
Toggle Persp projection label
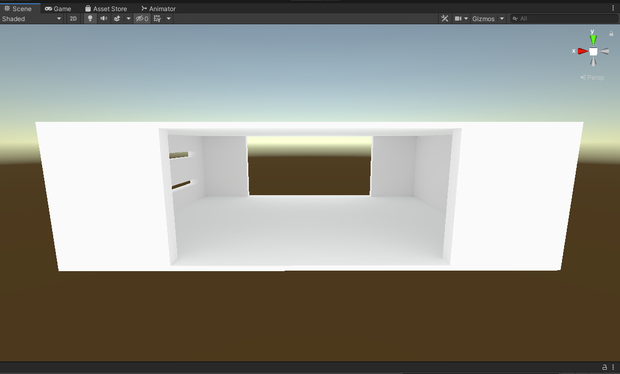click(x=592, y=77)
